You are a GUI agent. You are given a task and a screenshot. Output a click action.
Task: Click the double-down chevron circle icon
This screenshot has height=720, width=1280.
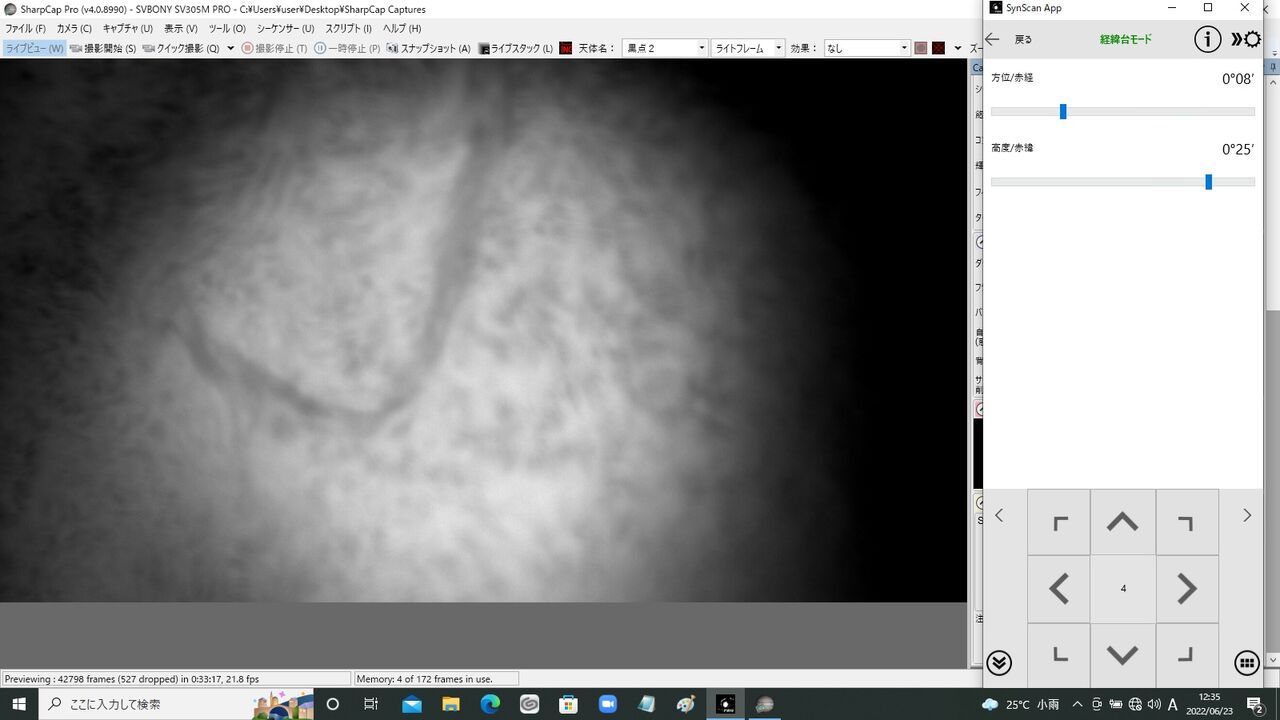click(x=999, y=662)
